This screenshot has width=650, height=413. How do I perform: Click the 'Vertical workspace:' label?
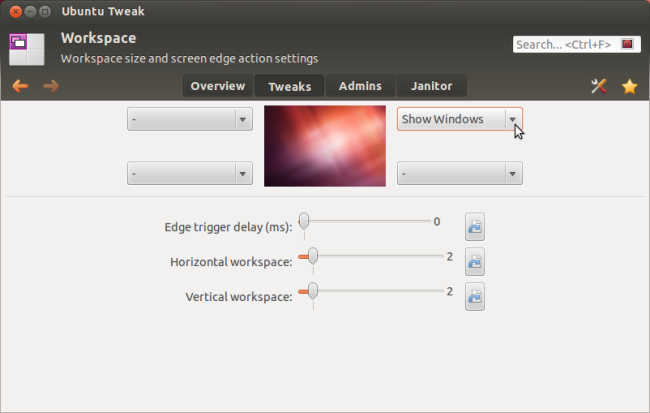(239, 297)
